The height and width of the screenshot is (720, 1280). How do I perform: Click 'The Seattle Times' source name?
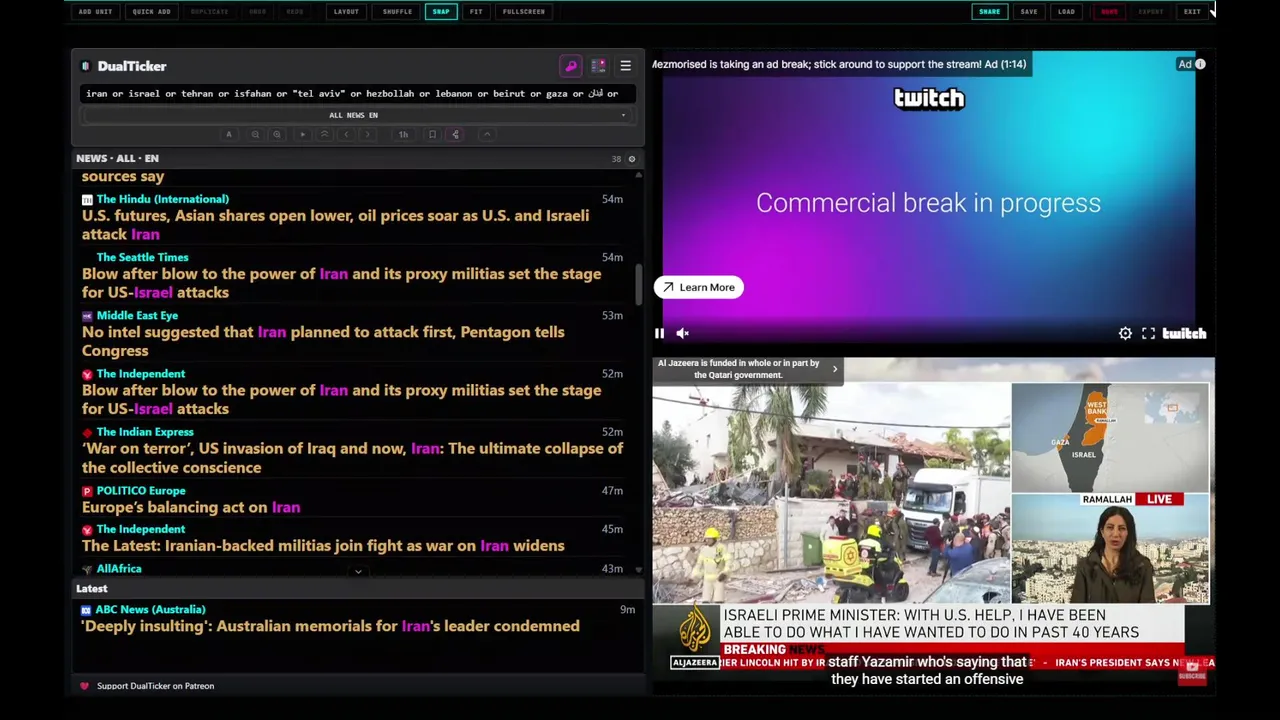pyautogui.click(x=142, y=258)
